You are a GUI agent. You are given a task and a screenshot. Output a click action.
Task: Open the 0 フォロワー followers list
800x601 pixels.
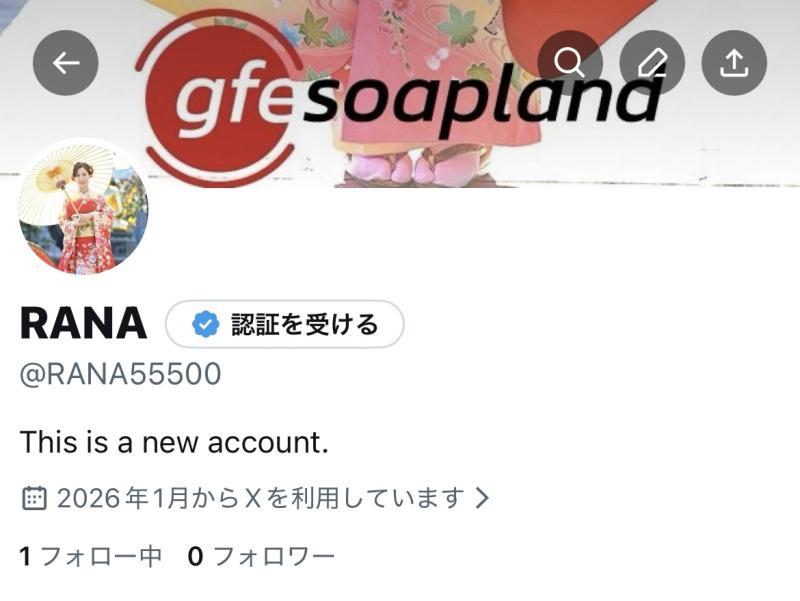[x=261, y=556]
